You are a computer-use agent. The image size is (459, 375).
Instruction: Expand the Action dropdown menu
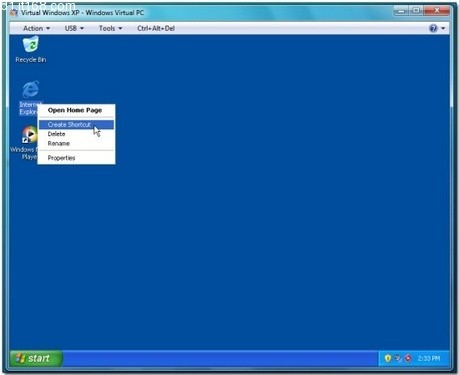(x=36, y=28)
